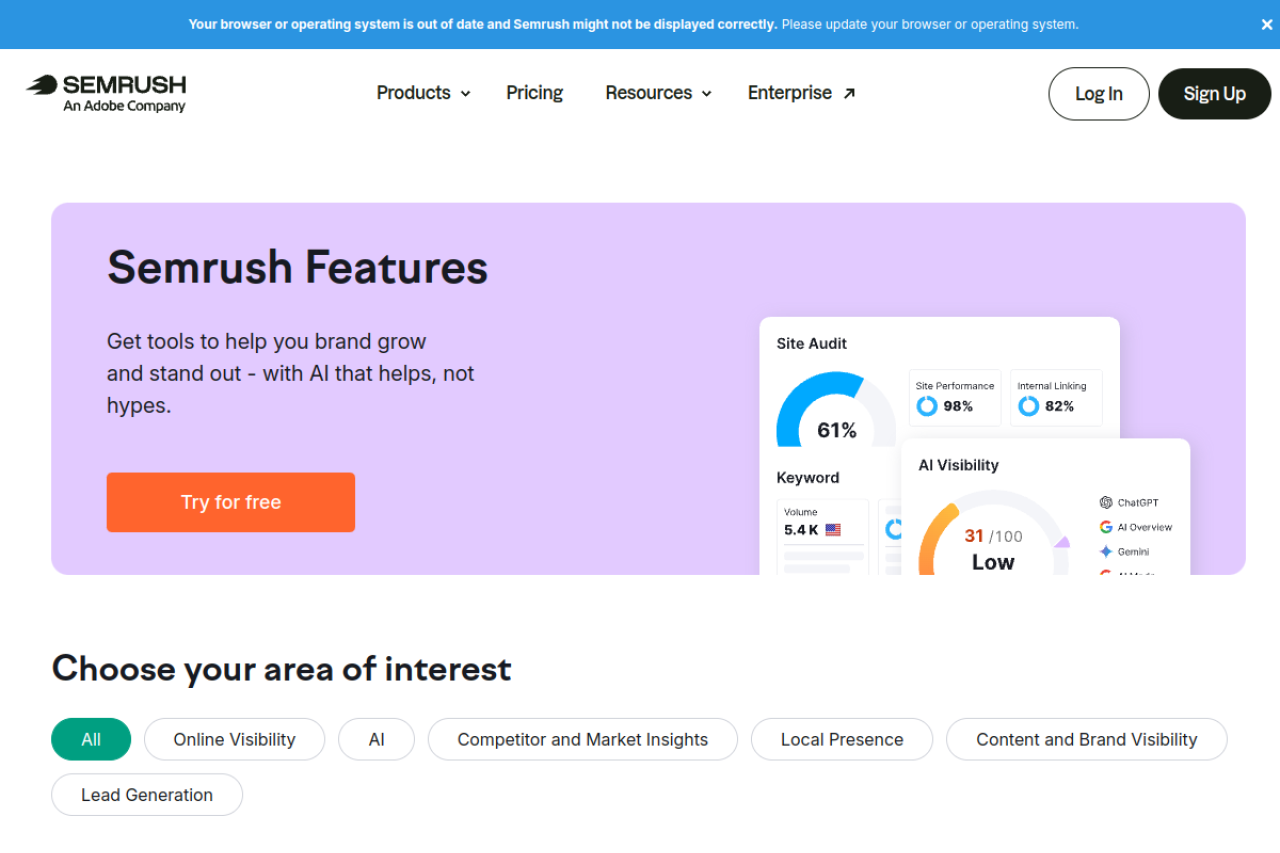Click the Keyword section label
Screen dimensions: 1280x853
click(808, 478)
